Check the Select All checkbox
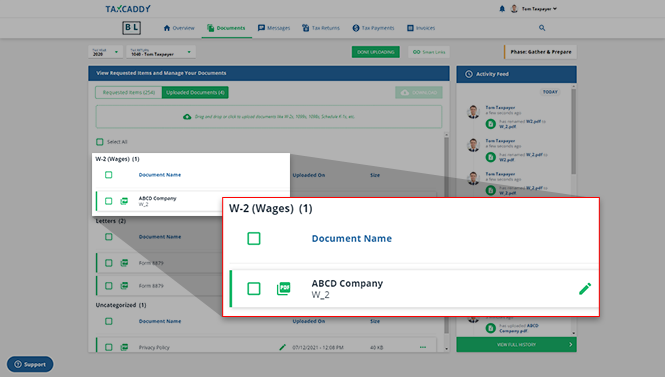The image size is (665, 377). (100, 142)
